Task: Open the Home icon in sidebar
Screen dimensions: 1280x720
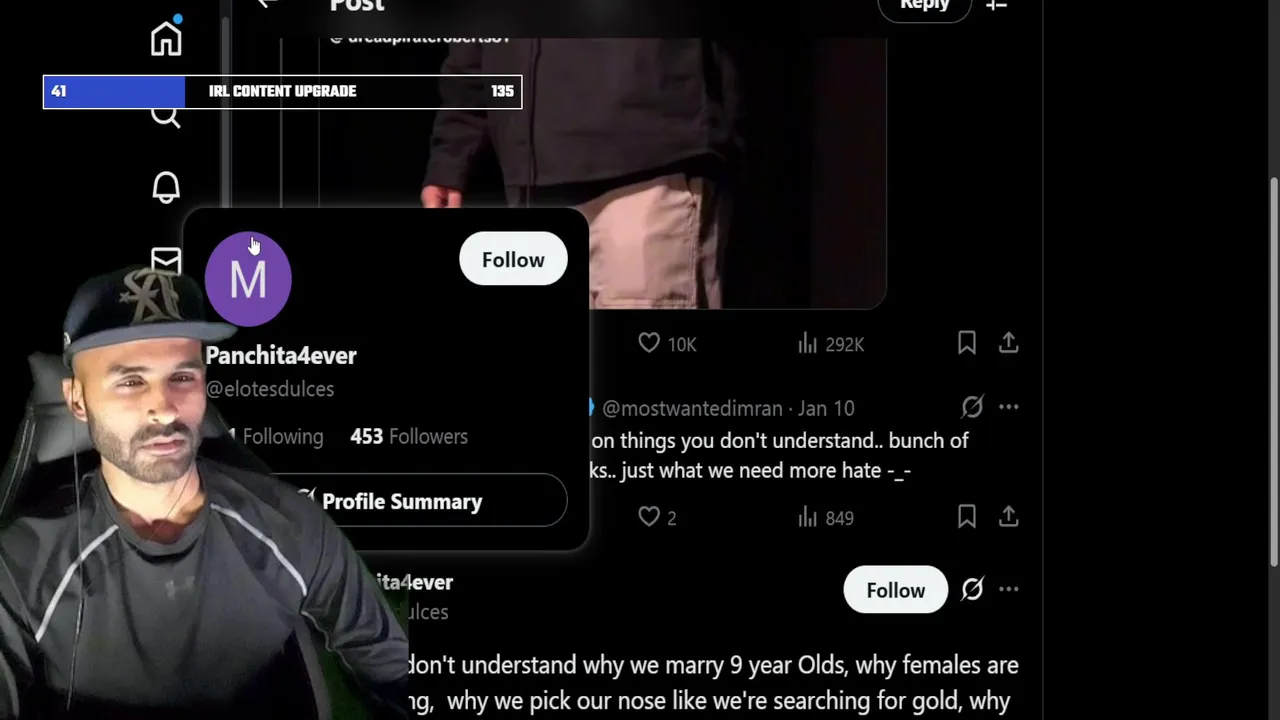Action: coord(166,38)
